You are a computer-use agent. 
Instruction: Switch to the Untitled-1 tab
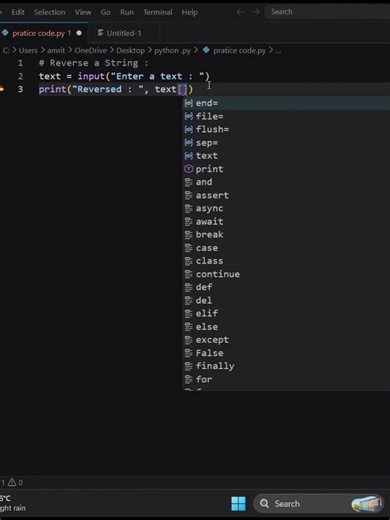pos(123,33)
